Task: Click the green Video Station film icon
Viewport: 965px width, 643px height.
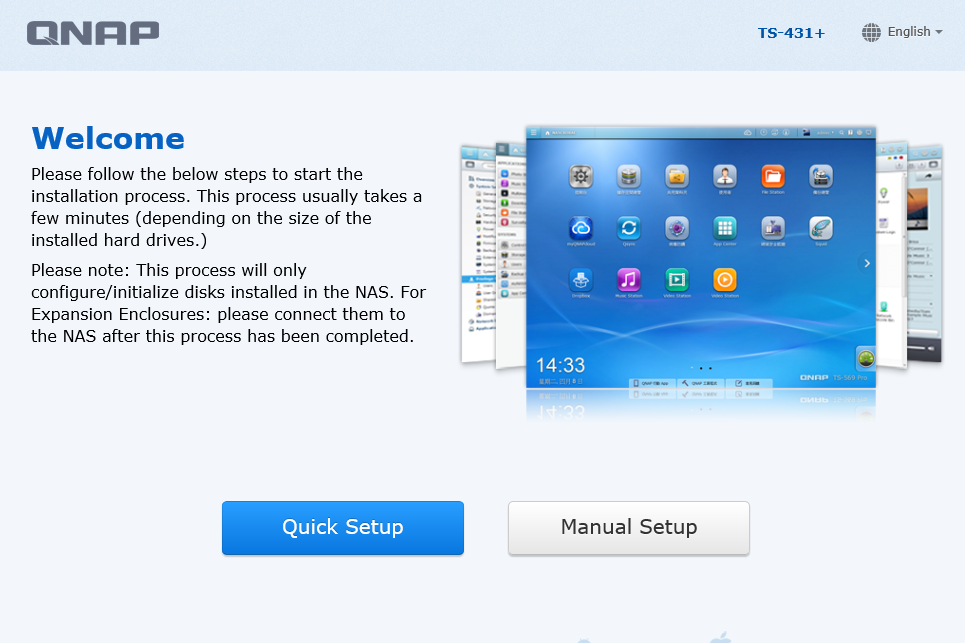Action: coord(677,278)
